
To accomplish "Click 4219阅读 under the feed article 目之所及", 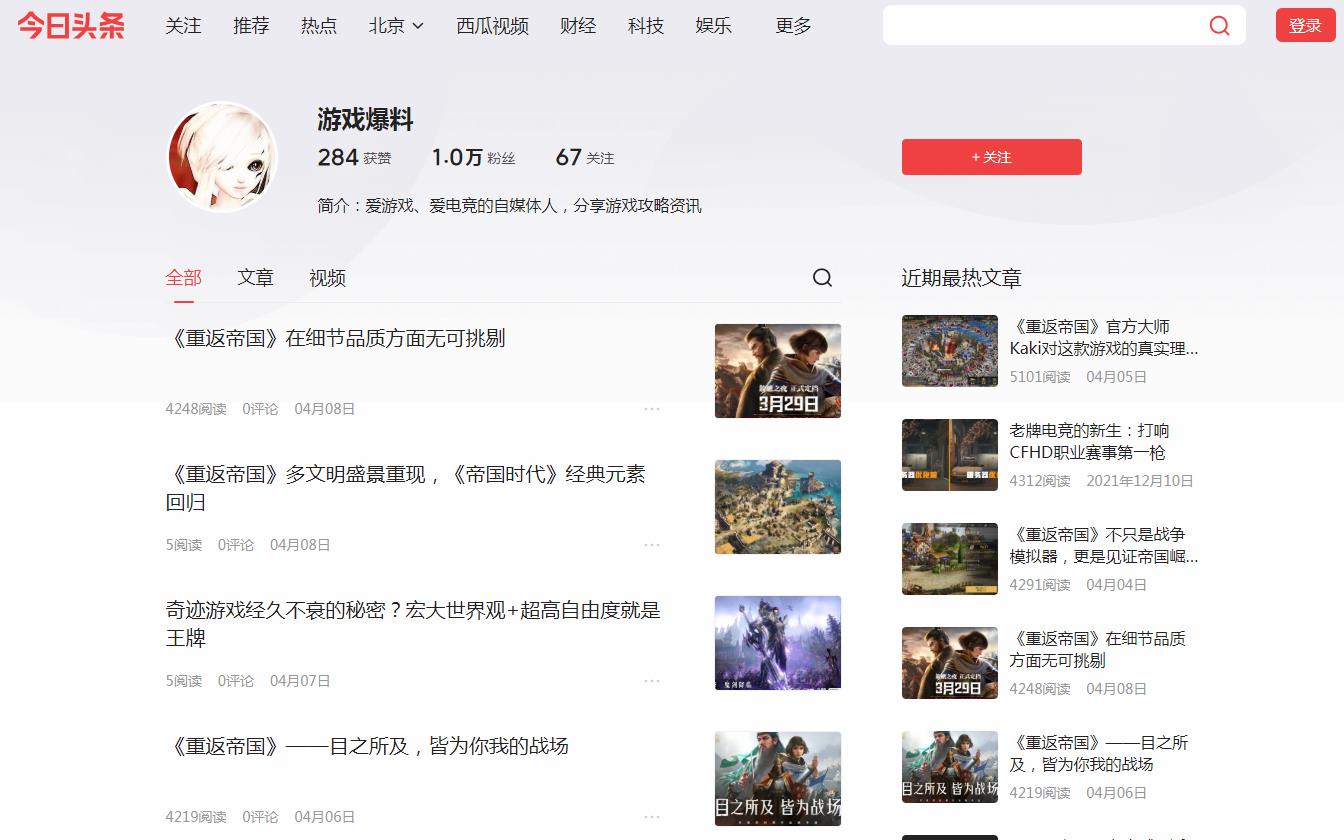I will click(196, 817).
